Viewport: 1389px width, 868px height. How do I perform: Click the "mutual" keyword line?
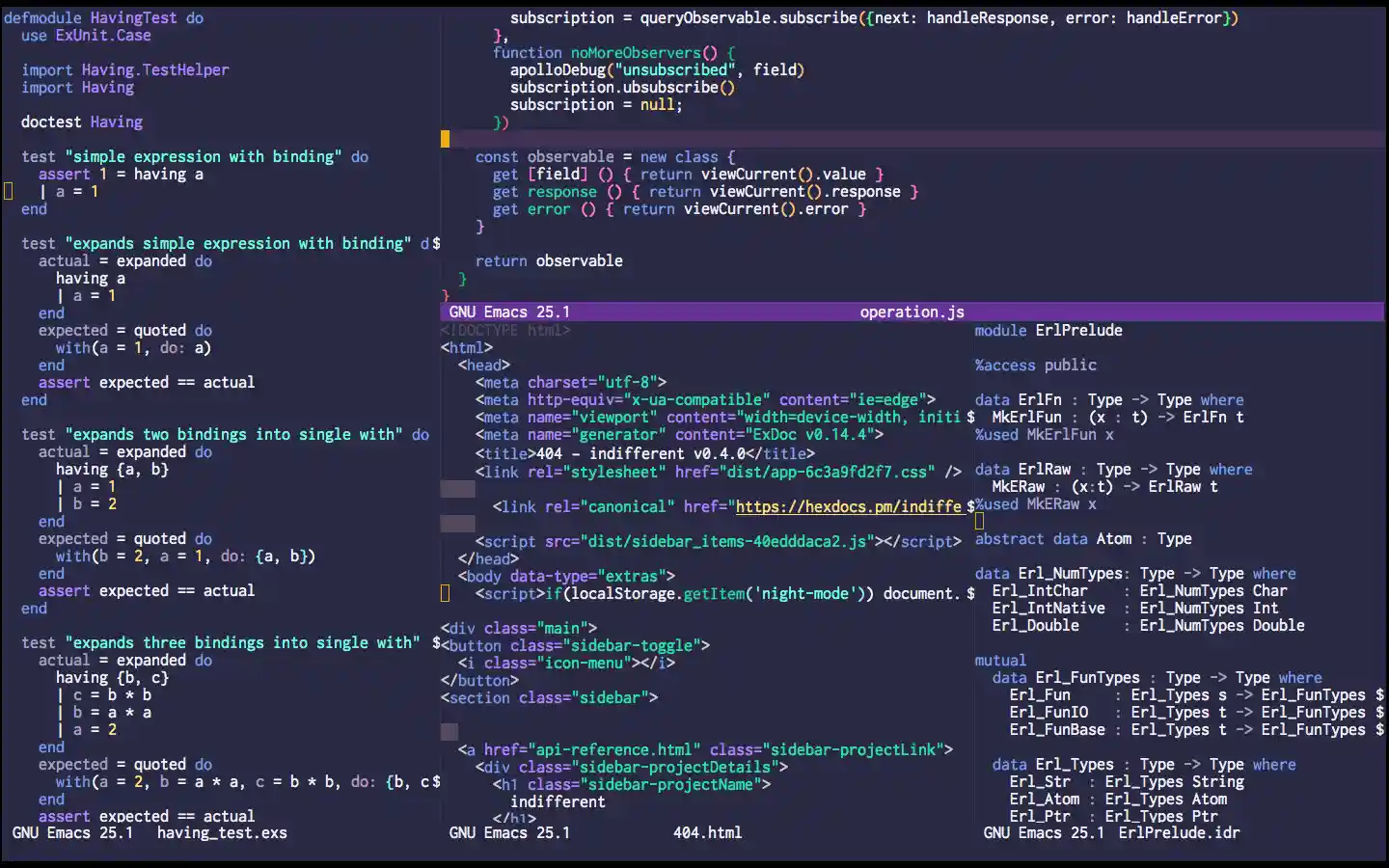(x=1000, y=660)
